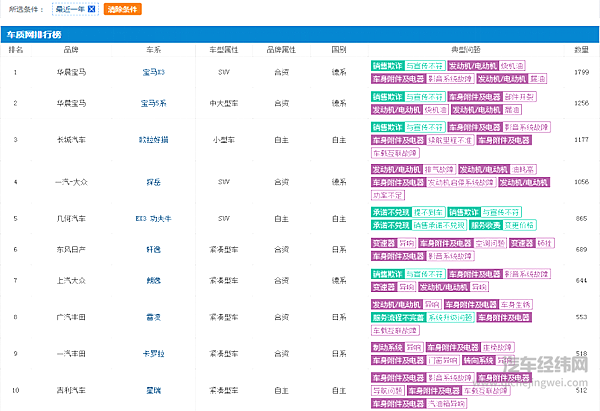Click the 典型问题 column header

pyautogui.click(x=466, y=50)
